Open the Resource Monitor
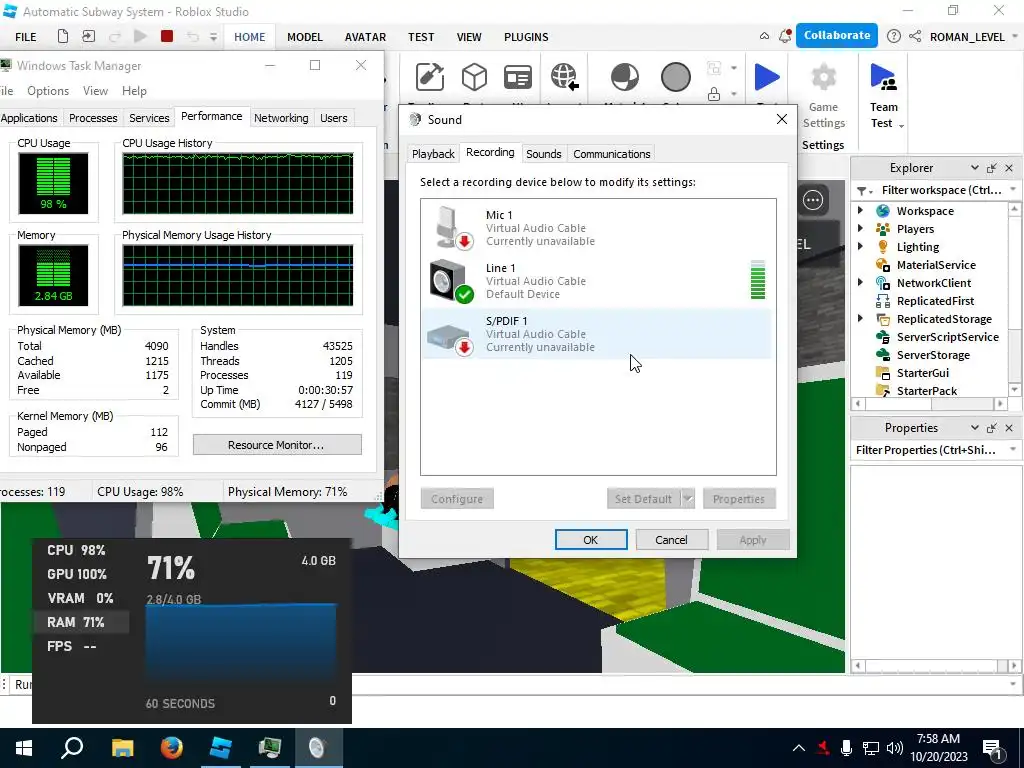Image resolution: width=1024 pixels, height=768 pixels. tap(277, 445)
